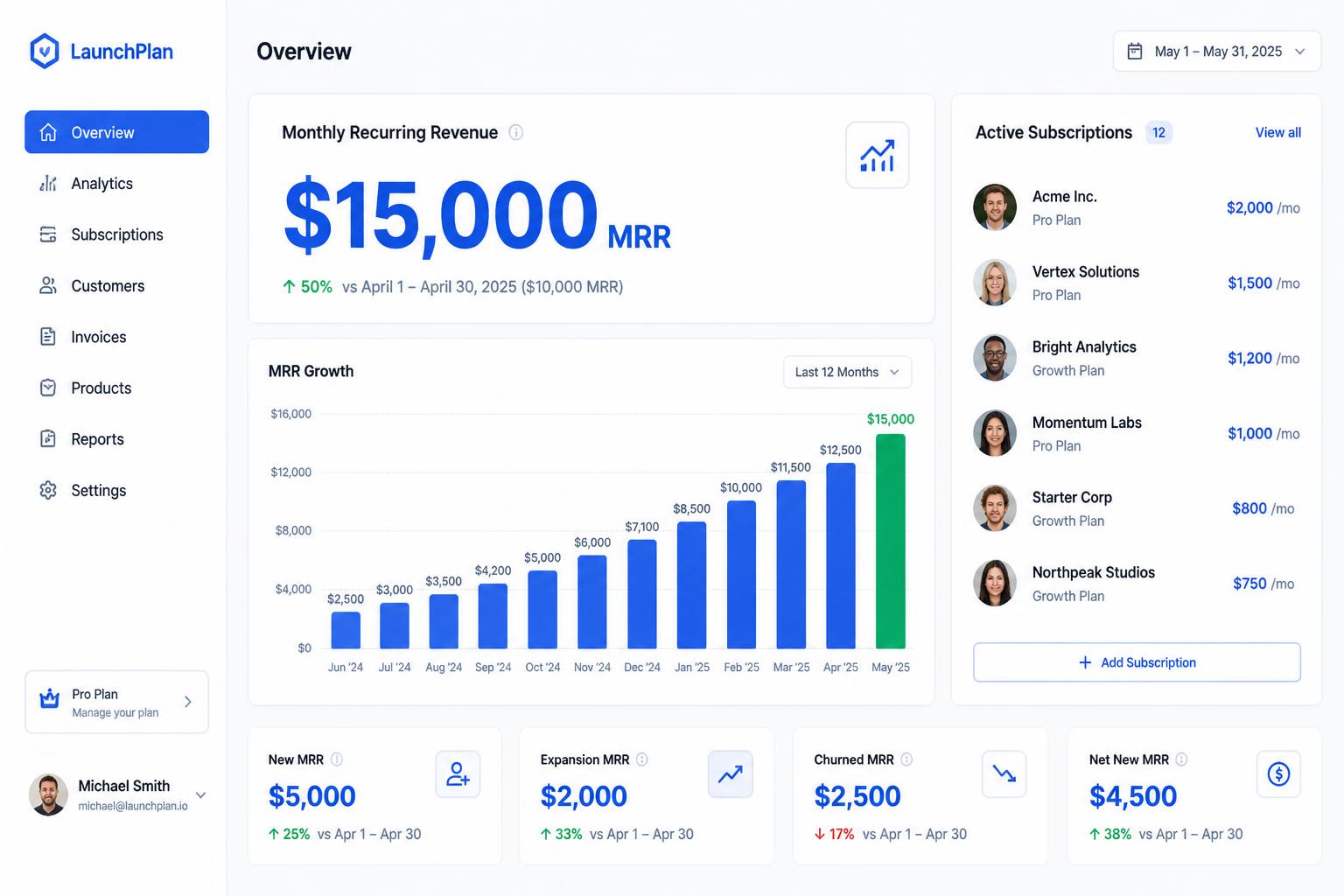
Task: Click the calendar icon in date range picker
Action: click(1135, 51)
